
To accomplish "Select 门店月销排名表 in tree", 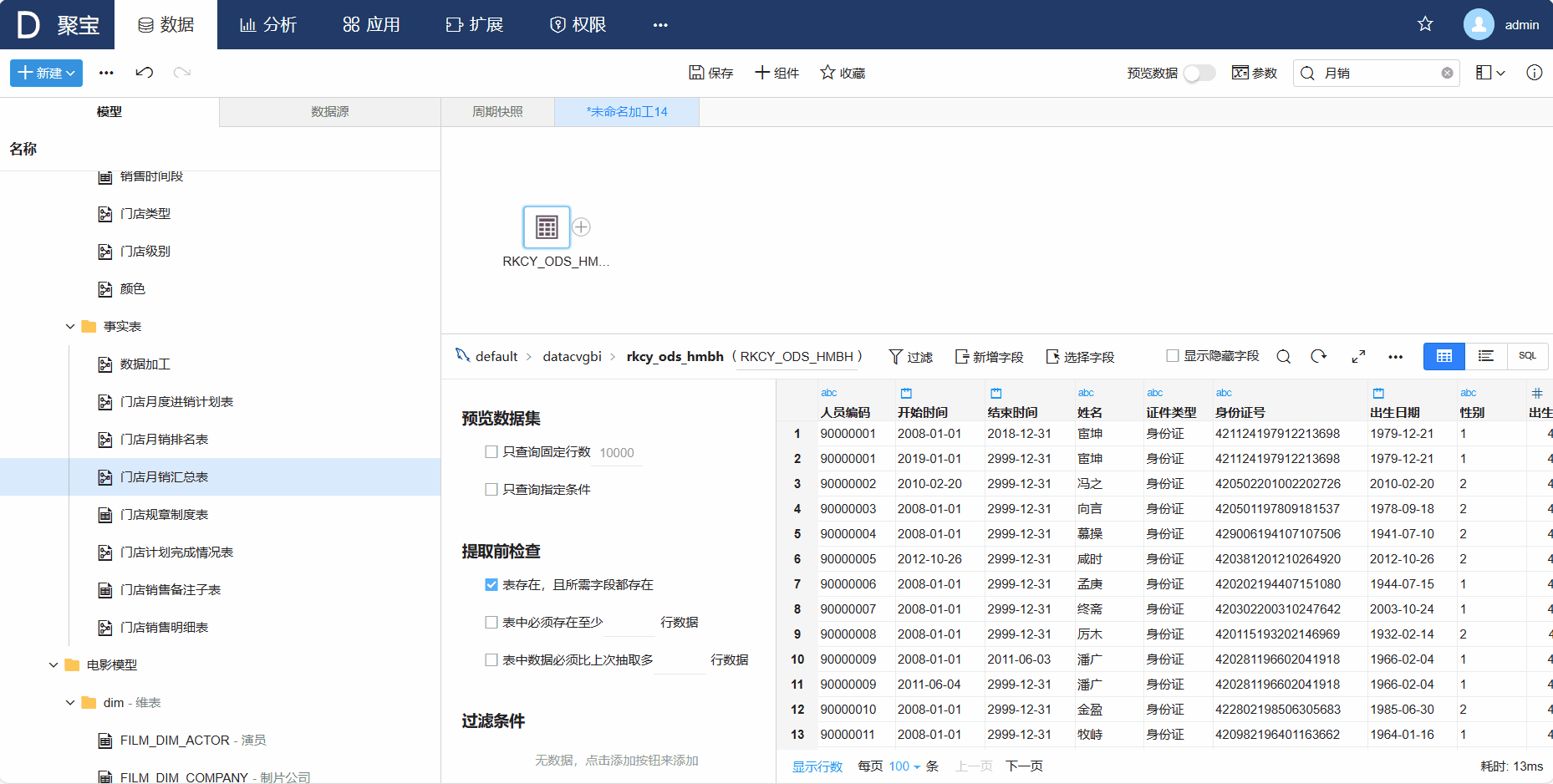I will tap(164, 440).
